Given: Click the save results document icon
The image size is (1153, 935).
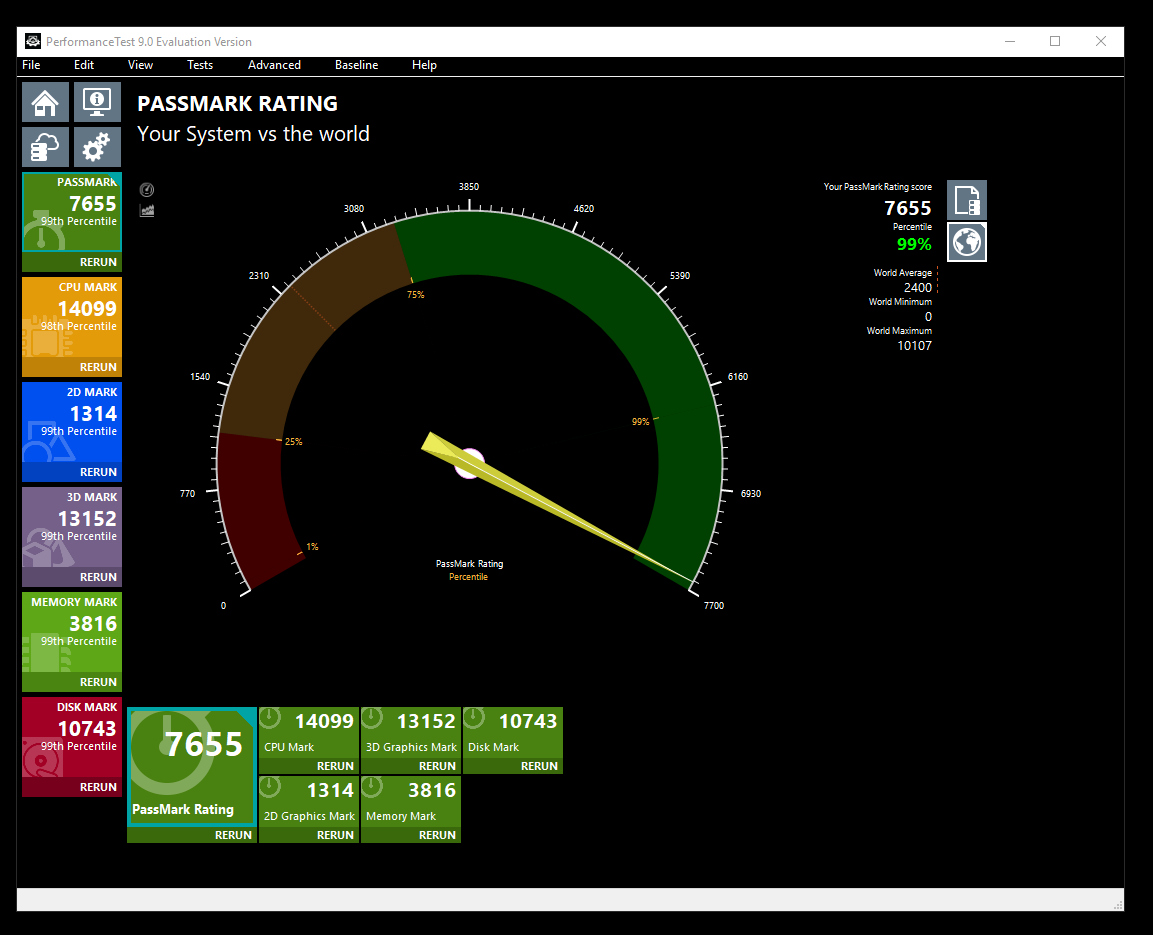Looking at the screenshot, I should [967, 200].
